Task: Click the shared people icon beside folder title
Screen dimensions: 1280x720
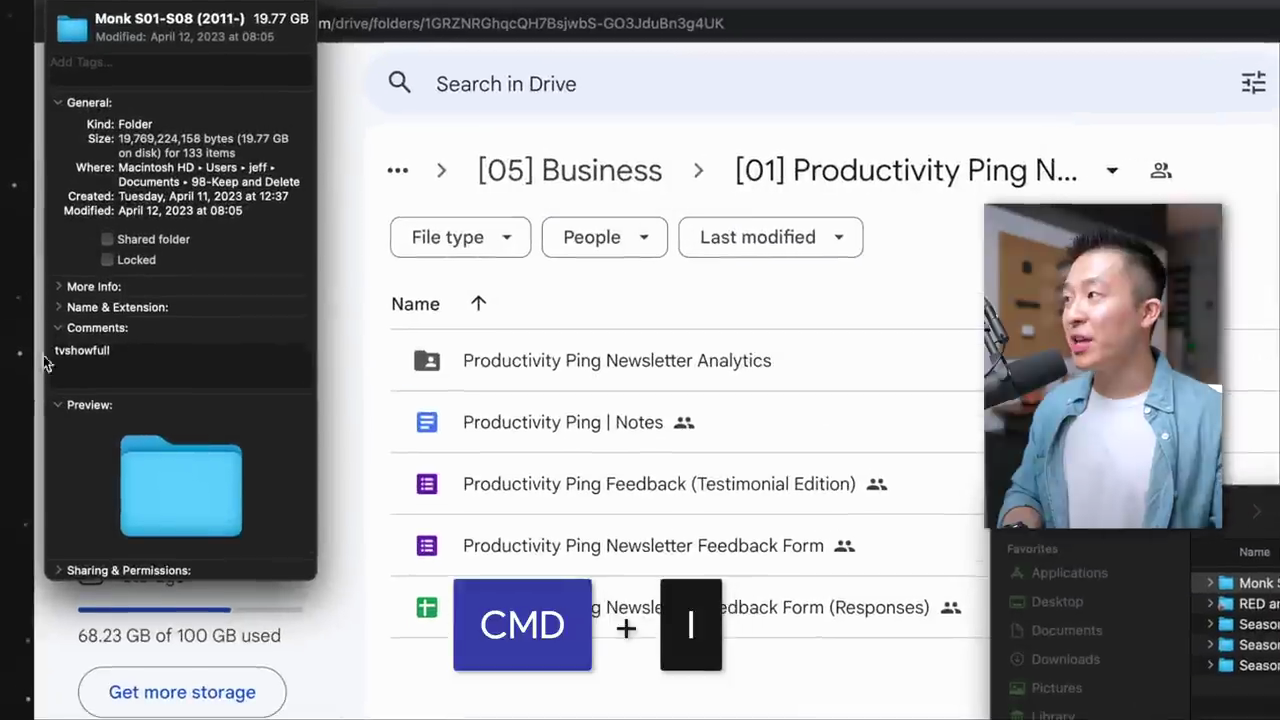Action: [1161, 171]
